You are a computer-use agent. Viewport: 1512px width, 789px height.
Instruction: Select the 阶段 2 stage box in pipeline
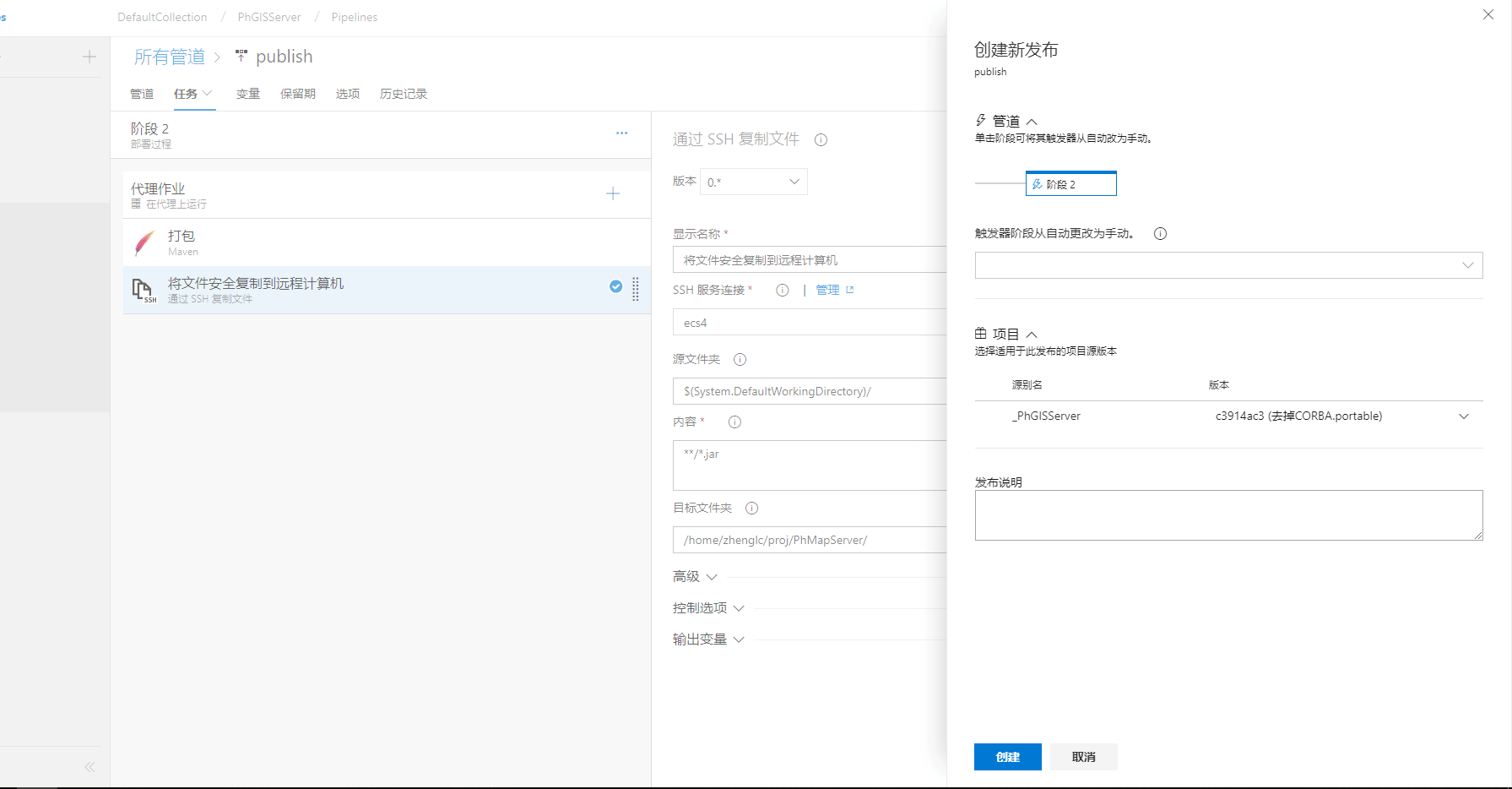pyautogui.click(x=1070, y=184)
